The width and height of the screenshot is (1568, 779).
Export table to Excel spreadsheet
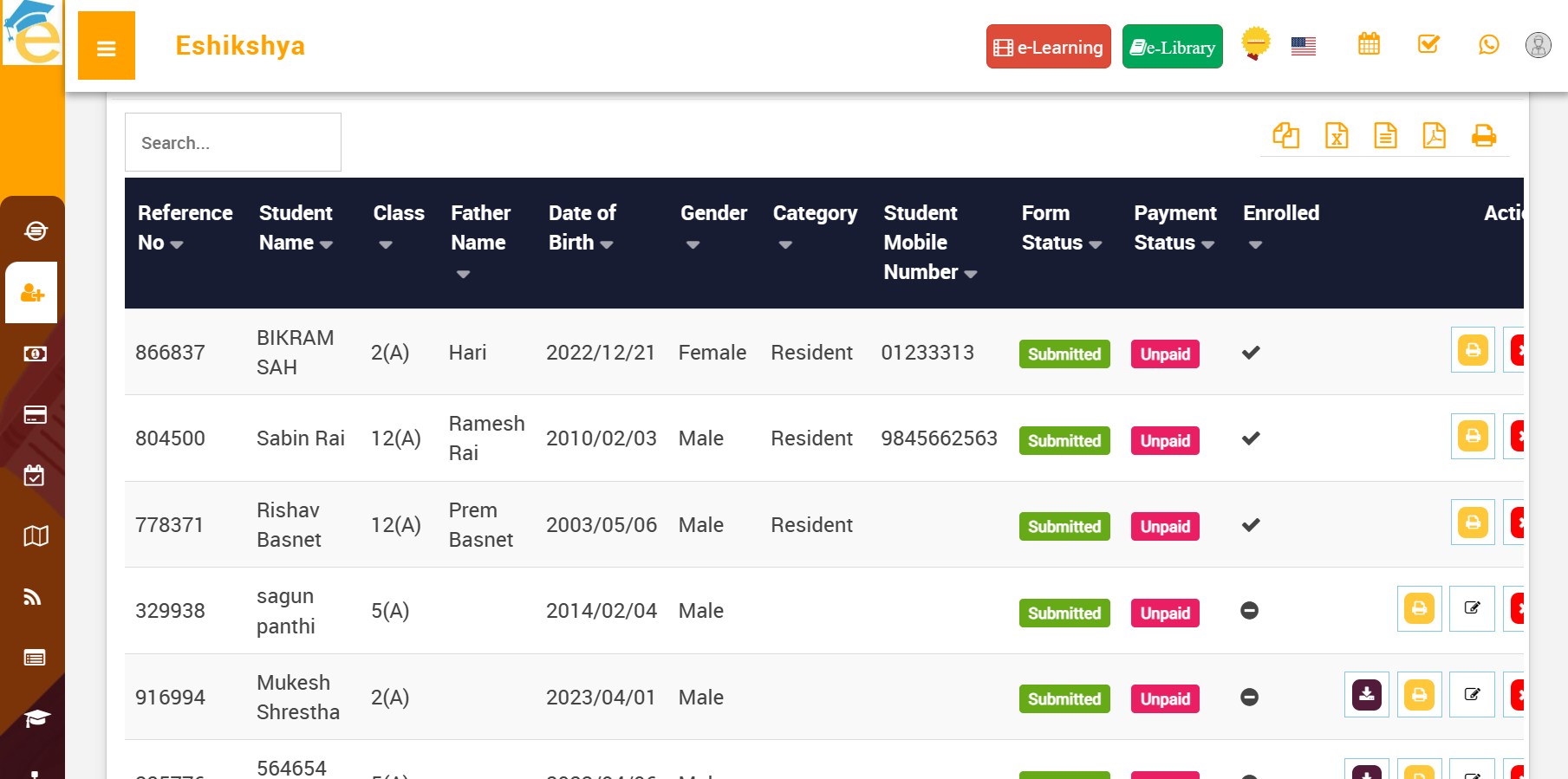click(1336, 136)
